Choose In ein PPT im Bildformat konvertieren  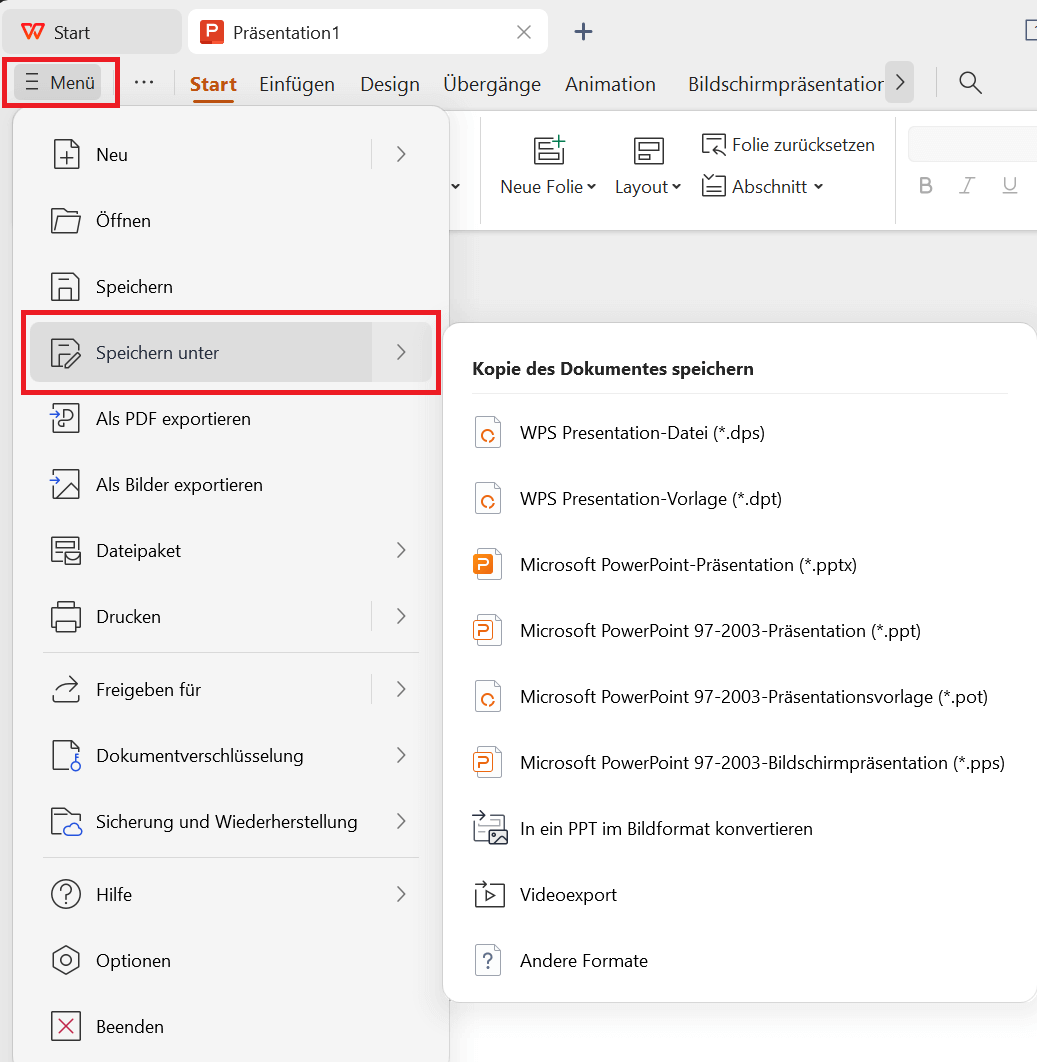(666, 829)
